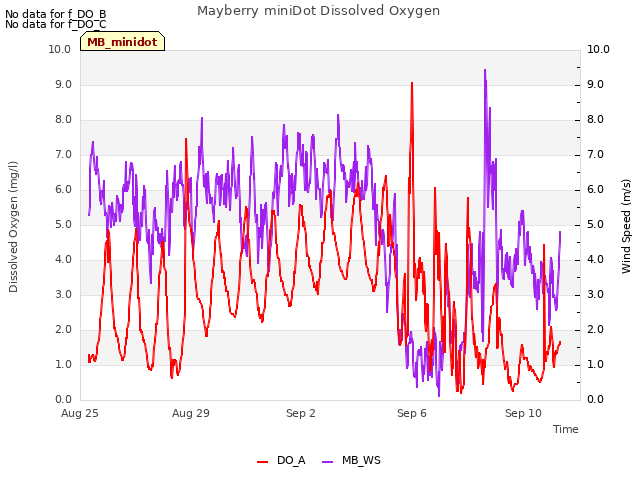Click the purple MB_WS legend color marker
This screenshot has height=480, width=640.
tap(328, 462)
